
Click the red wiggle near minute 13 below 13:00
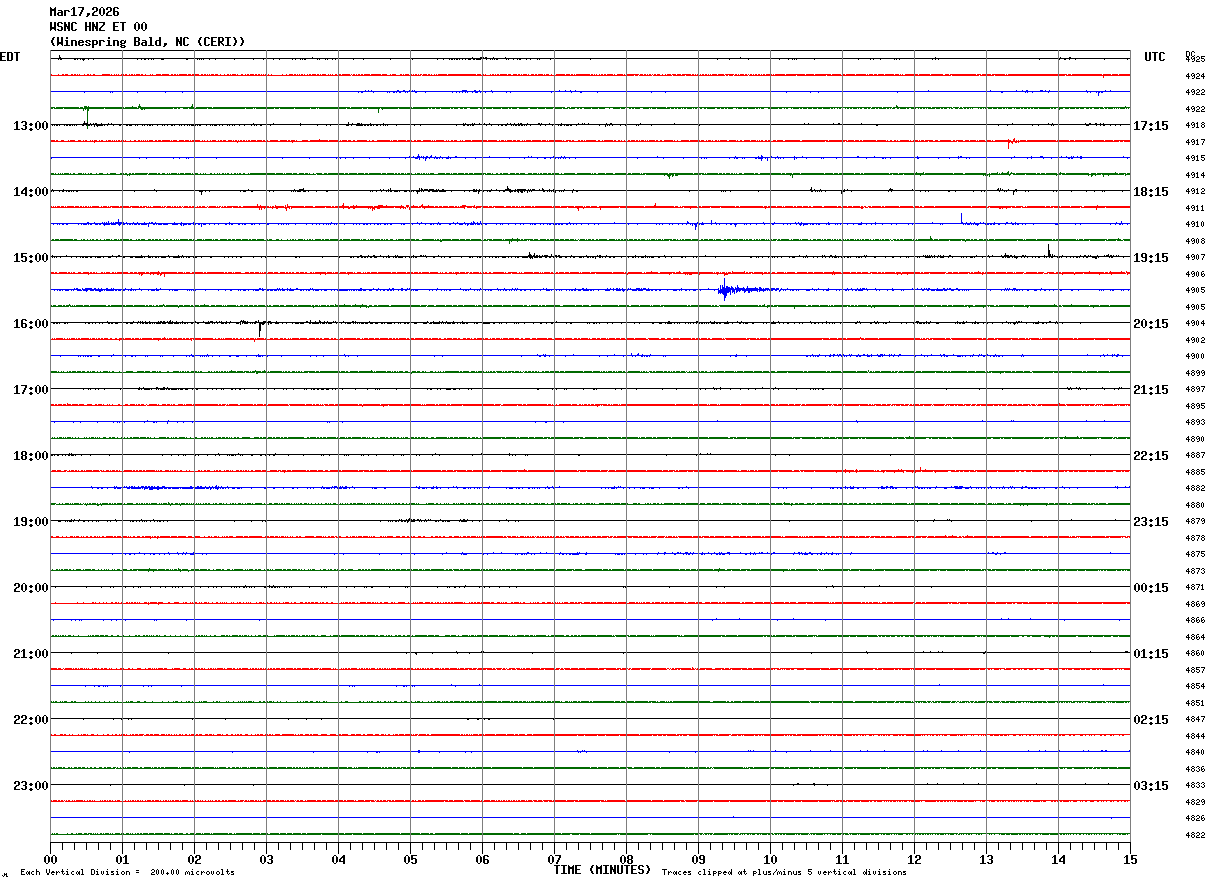(1012, 142)
